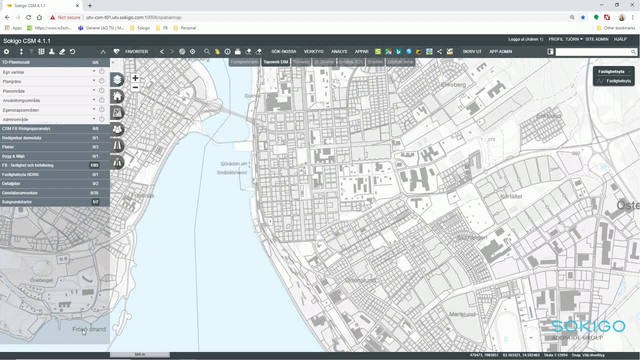Click the crosshair circle icon far left

point(7,52)
